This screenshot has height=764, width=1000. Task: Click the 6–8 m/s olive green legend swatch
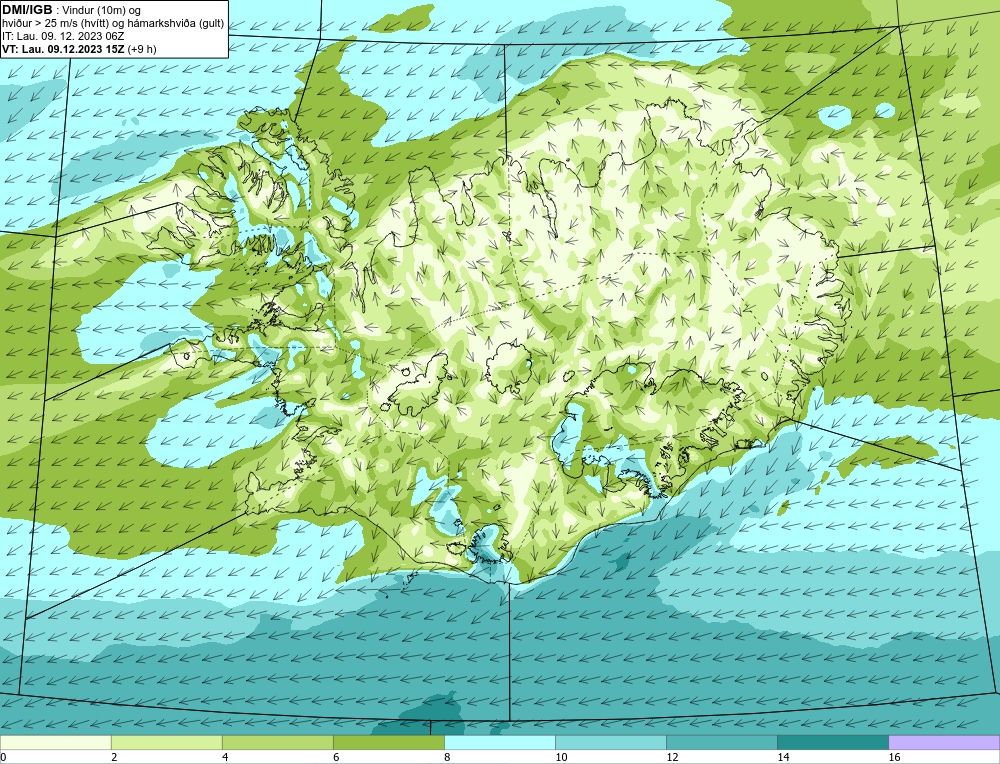pos(388,742)
